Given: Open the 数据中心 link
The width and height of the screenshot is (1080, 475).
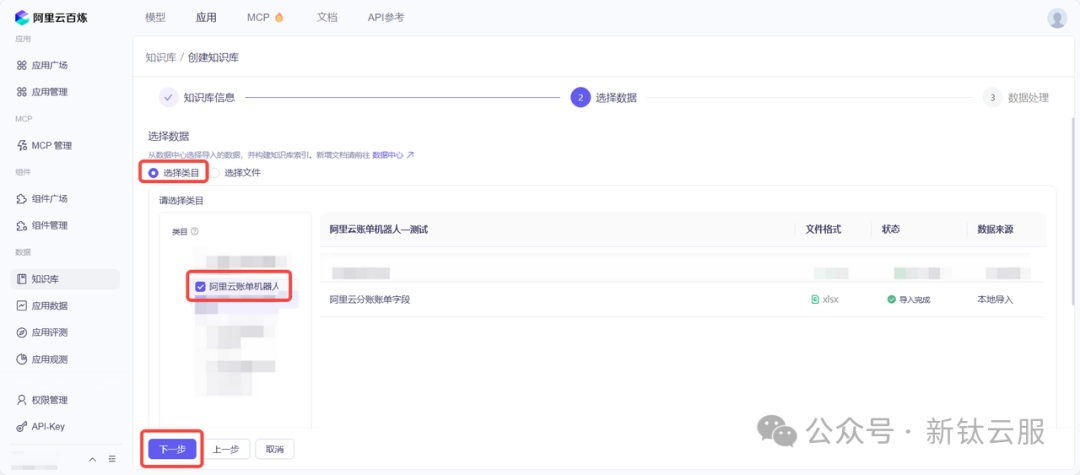Looking at the screenshot, I should (393, 156).
